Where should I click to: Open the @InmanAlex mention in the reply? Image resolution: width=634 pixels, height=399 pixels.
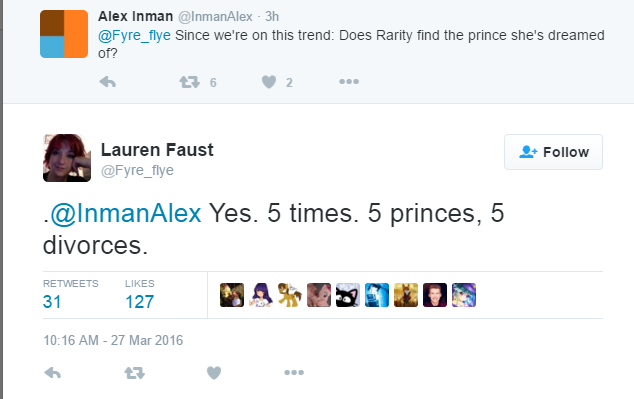click(126, 213)
